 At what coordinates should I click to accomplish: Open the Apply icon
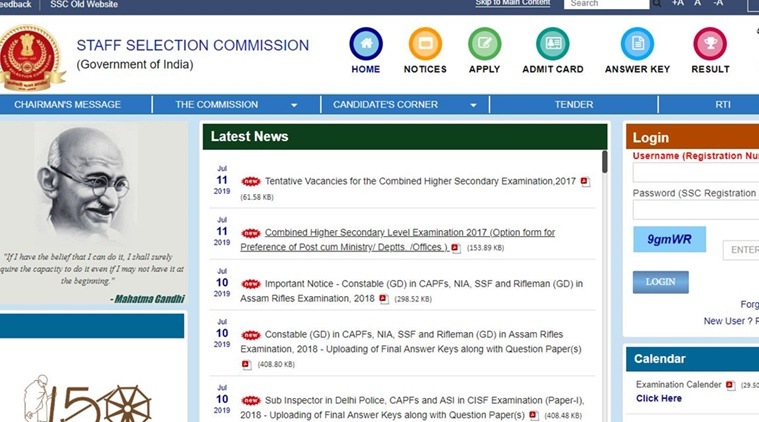coord(485,44)
